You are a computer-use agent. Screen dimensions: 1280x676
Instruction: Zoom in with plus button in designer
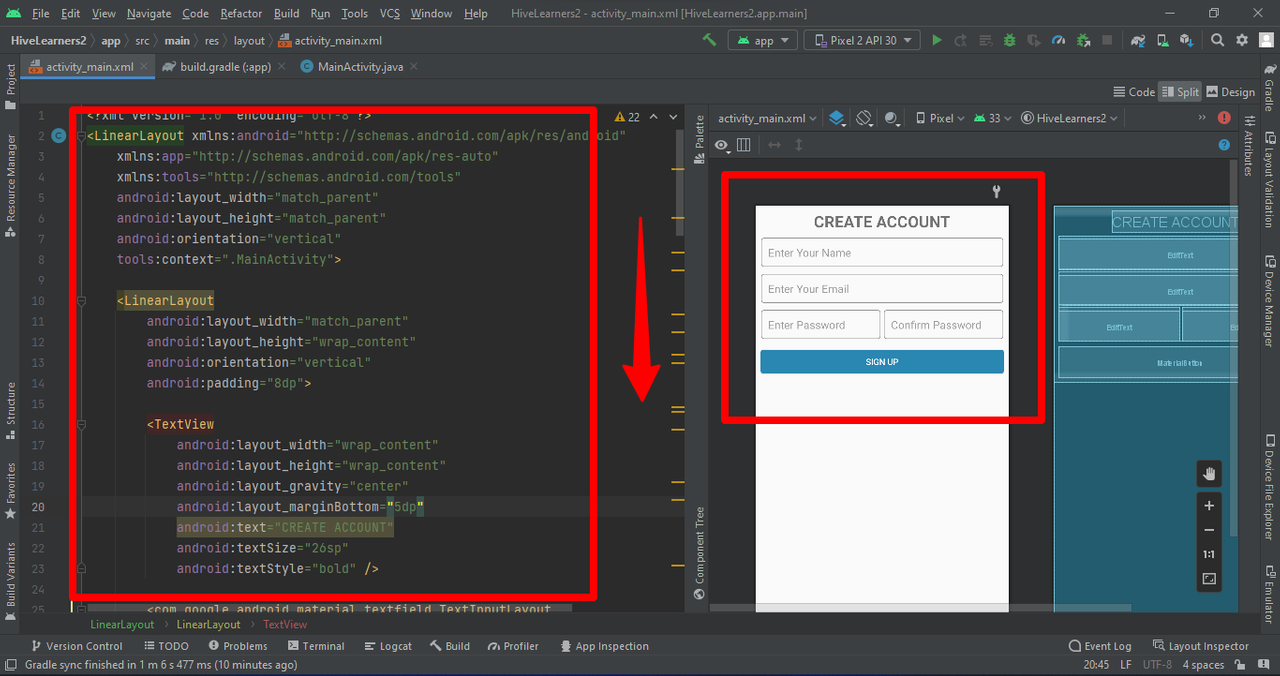point(1209,506)
